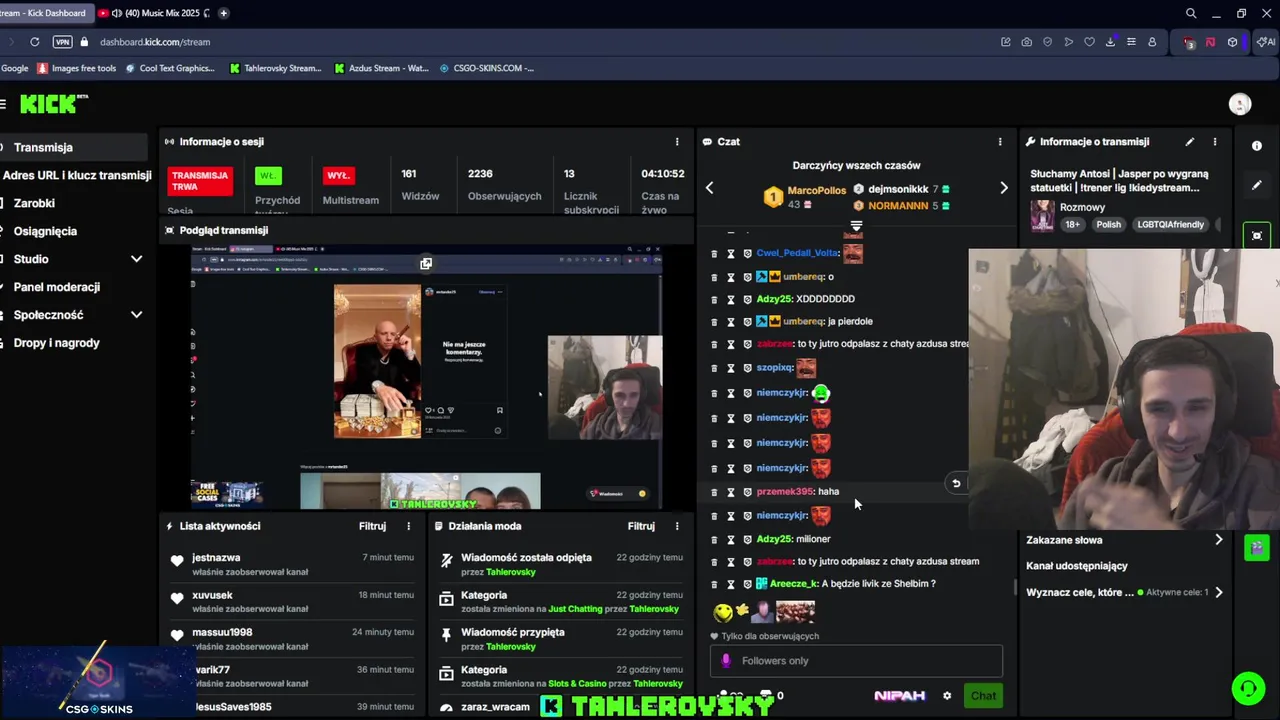Click the Polish language tag

click(1108, 225)
